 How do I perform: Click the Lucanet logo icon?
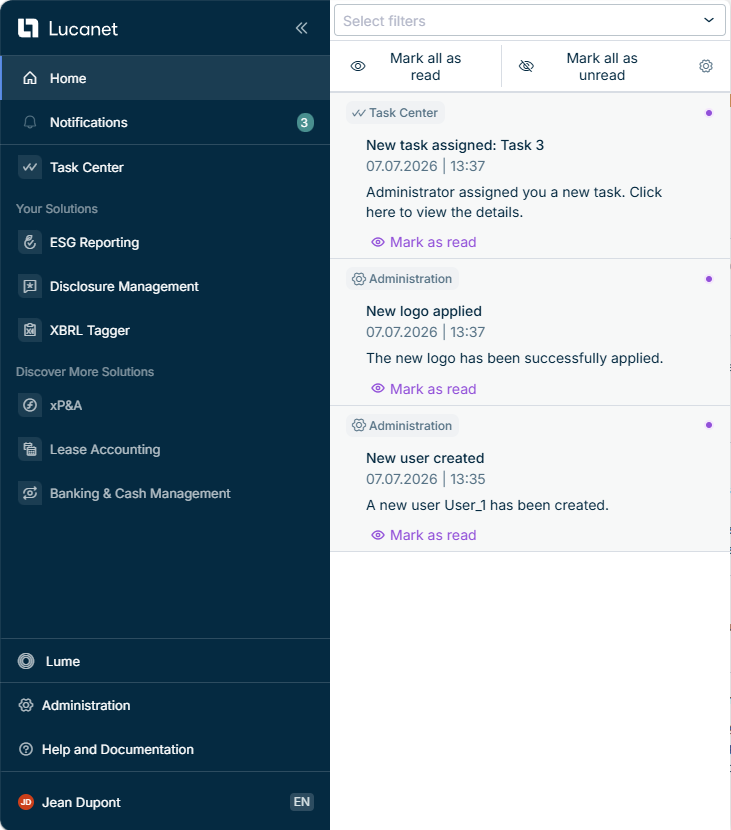(x=28, y=29)
